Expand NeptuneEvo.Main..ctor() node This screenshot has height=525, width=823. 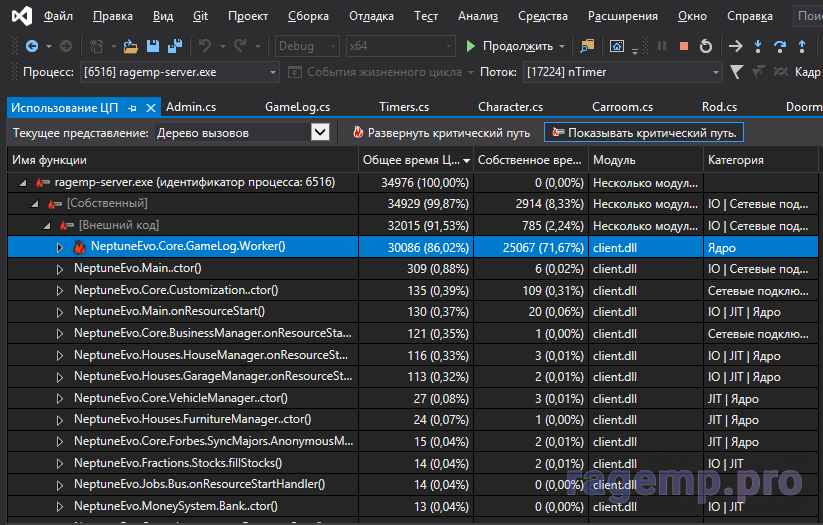pos(60,269)
